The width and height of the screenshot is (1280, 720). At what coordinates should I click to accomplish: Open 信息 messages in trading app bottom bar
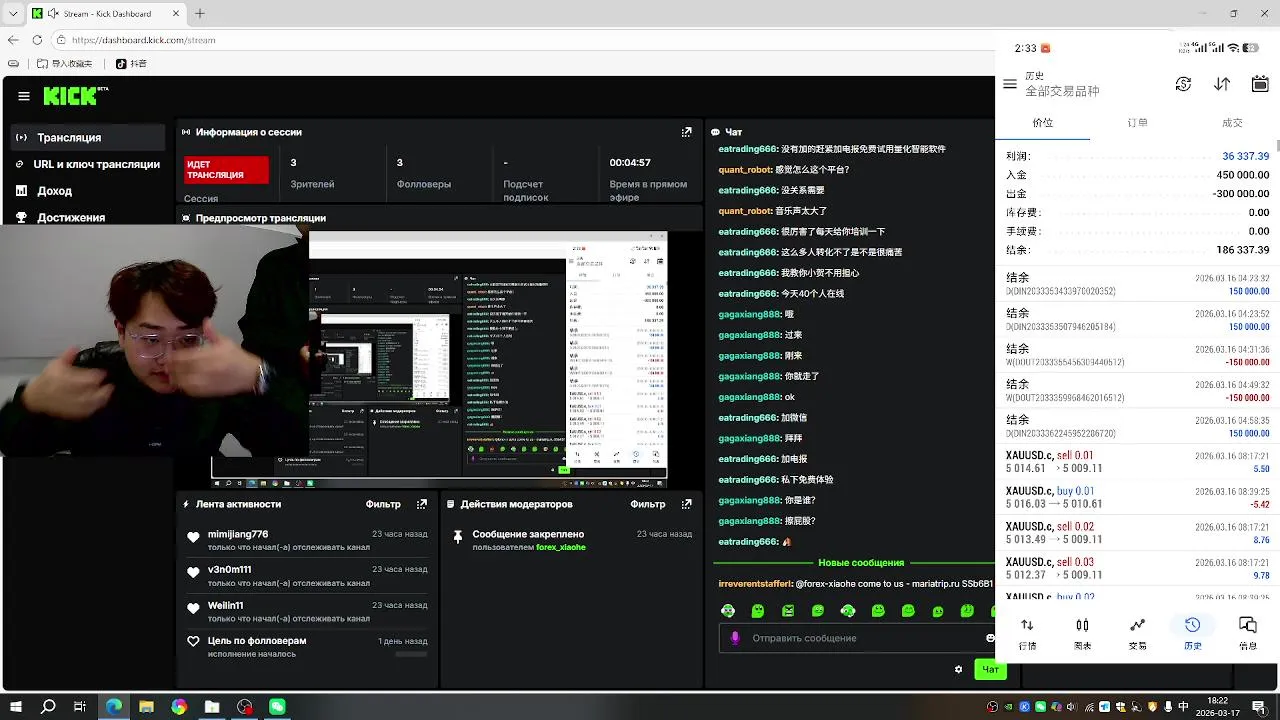click(1248, 633)
